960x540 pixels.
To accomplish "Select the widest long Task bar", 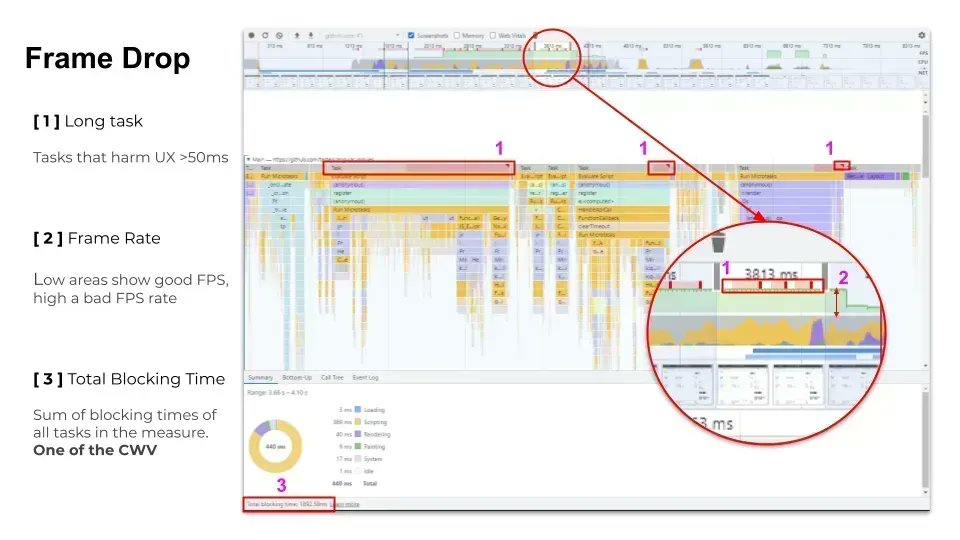I will click(419, 168).
